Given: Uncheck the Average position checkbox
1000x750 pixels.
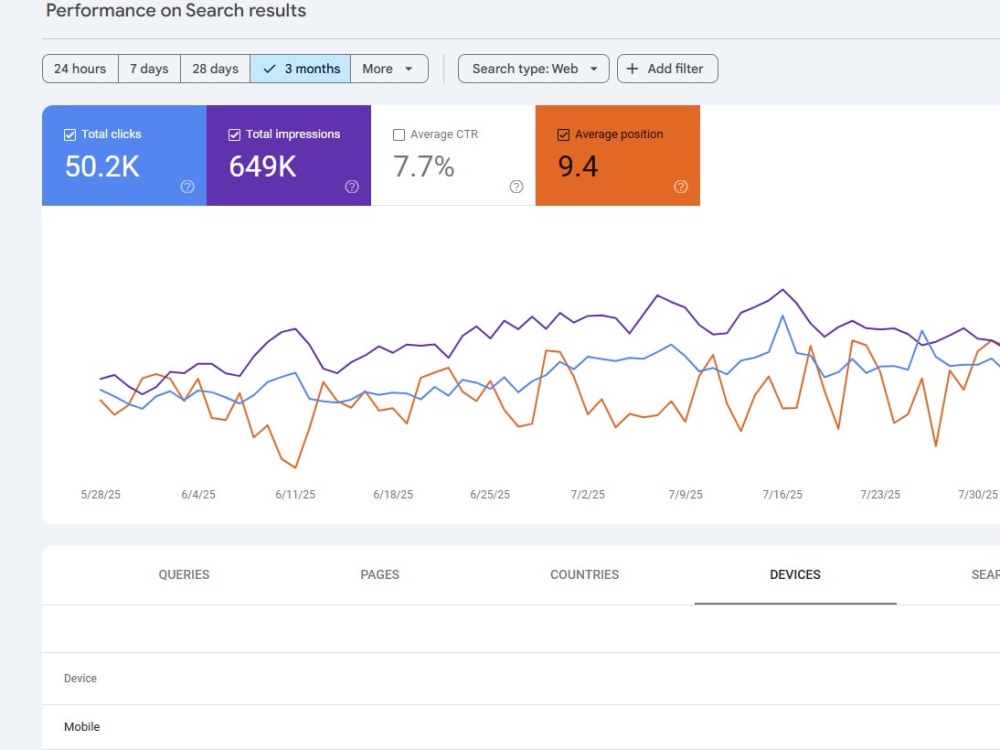Looking at the screenshot, I should [563, 135].
